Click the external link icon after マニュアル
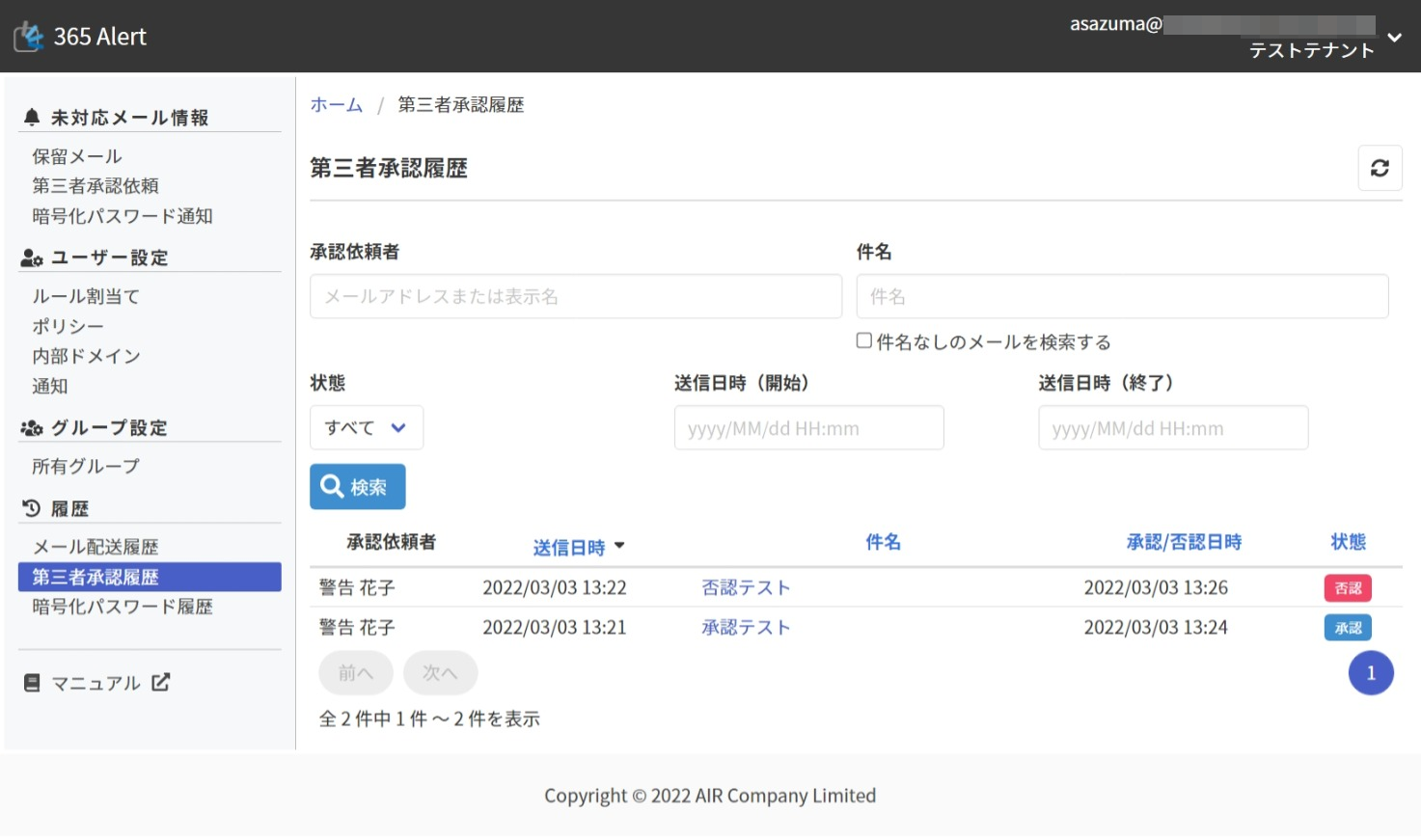The height and width of the screenshot is (840, 1421). coord(161,683)
